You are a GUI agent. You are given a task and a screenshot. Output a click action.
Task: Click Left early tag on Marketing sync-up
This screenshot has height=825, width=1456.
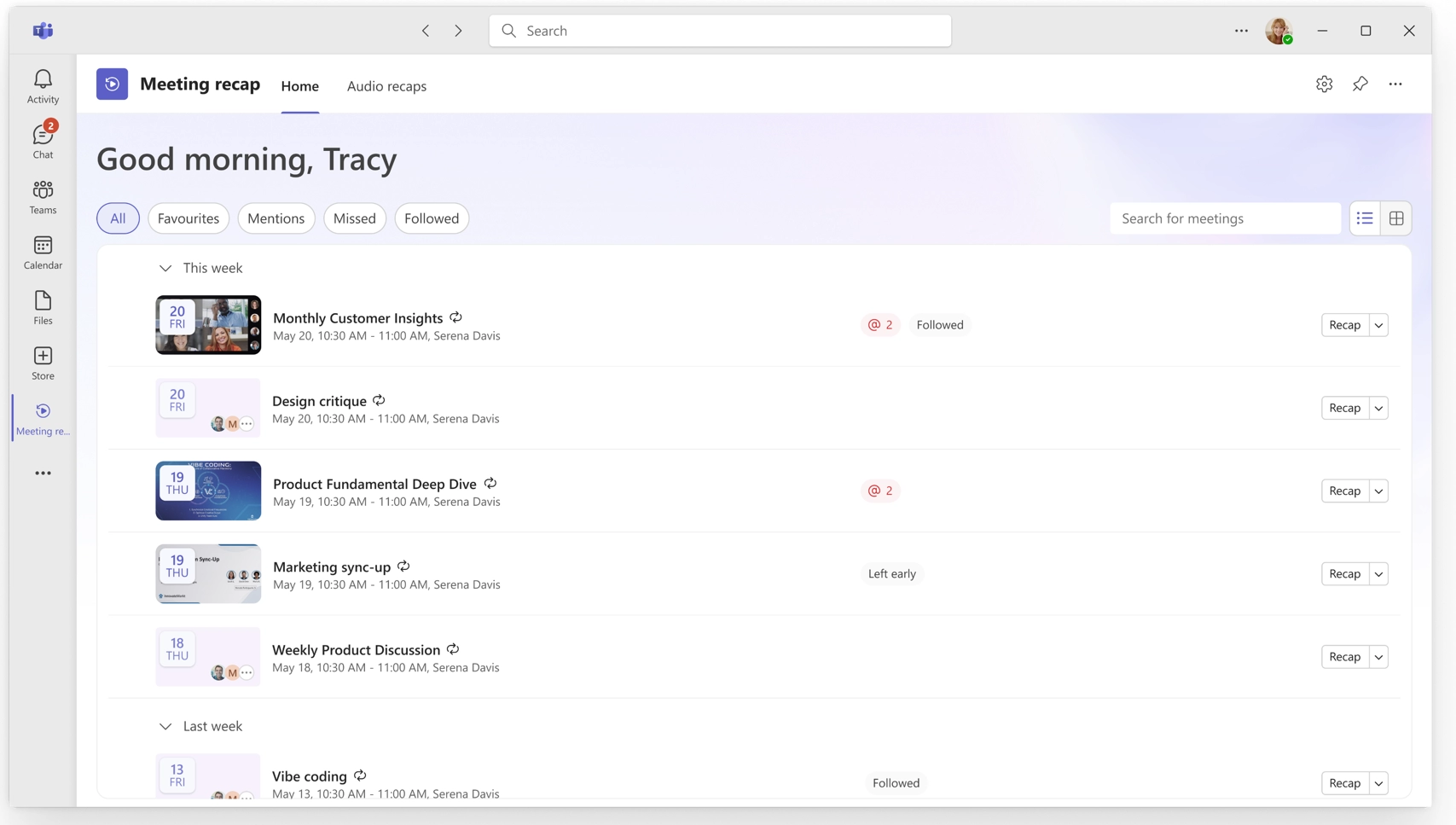point(892,573)
